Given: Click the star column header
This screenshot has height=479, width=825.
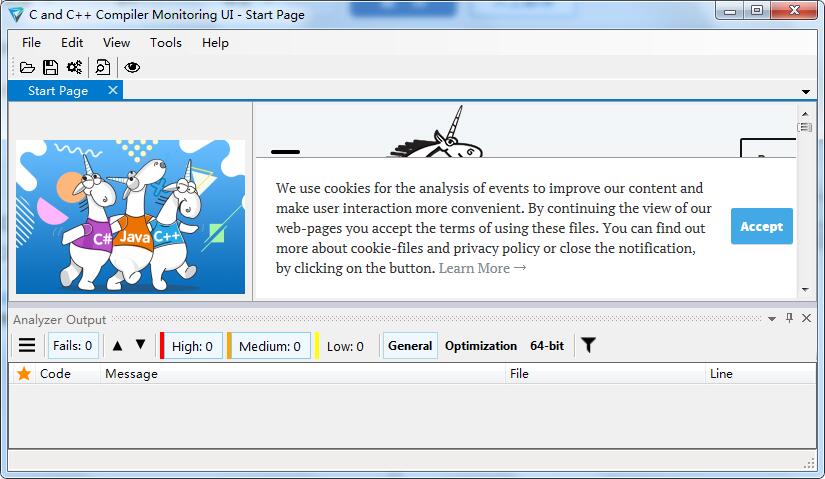Looking at the screenshot, I should (x=24, y=374).
